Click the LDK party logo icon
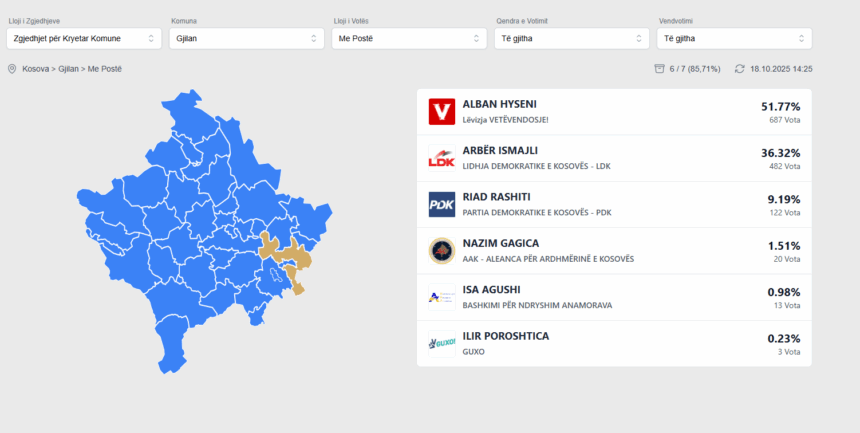 point(441,158)
